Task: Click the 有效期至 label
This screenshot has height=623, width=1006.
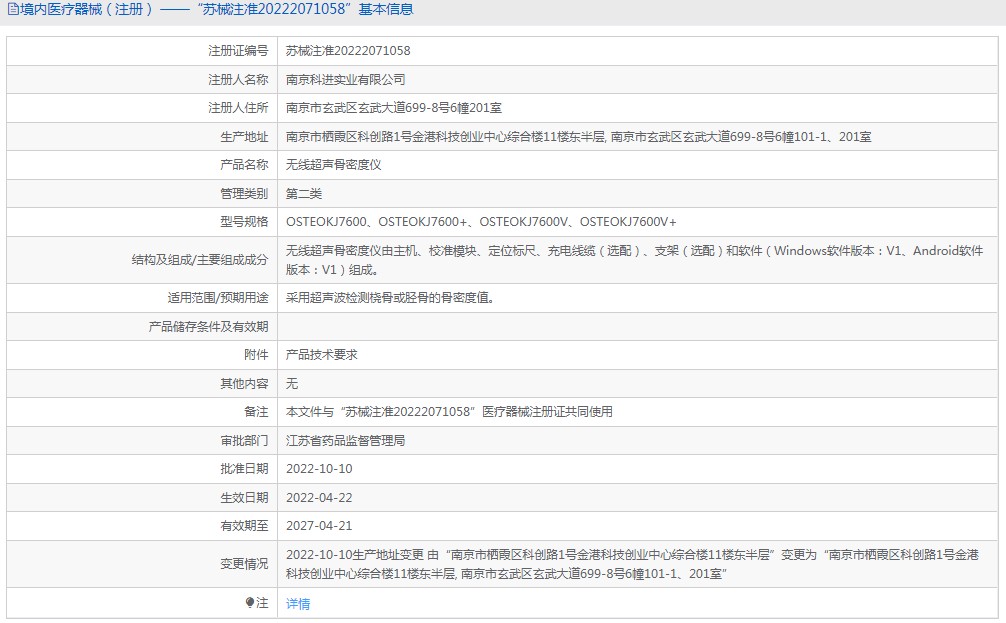Action: tap(244, 526)
